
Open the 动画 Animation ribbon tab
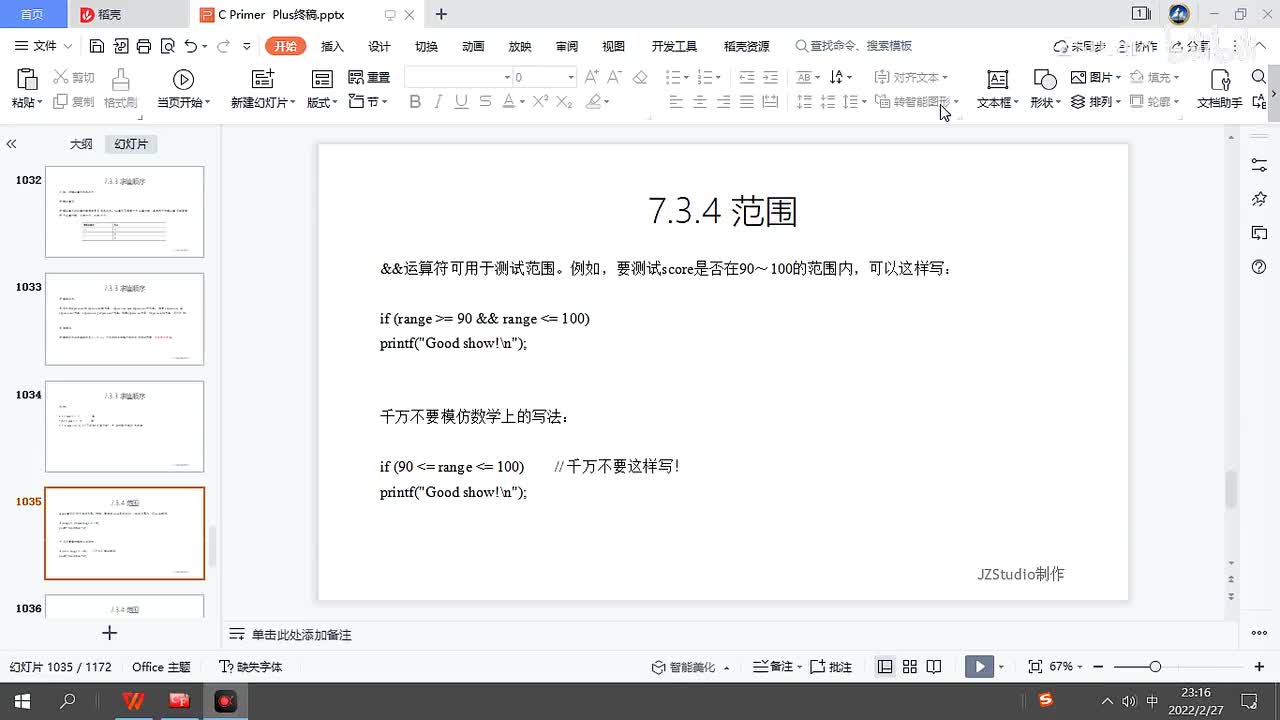click(x=473, y=46)
